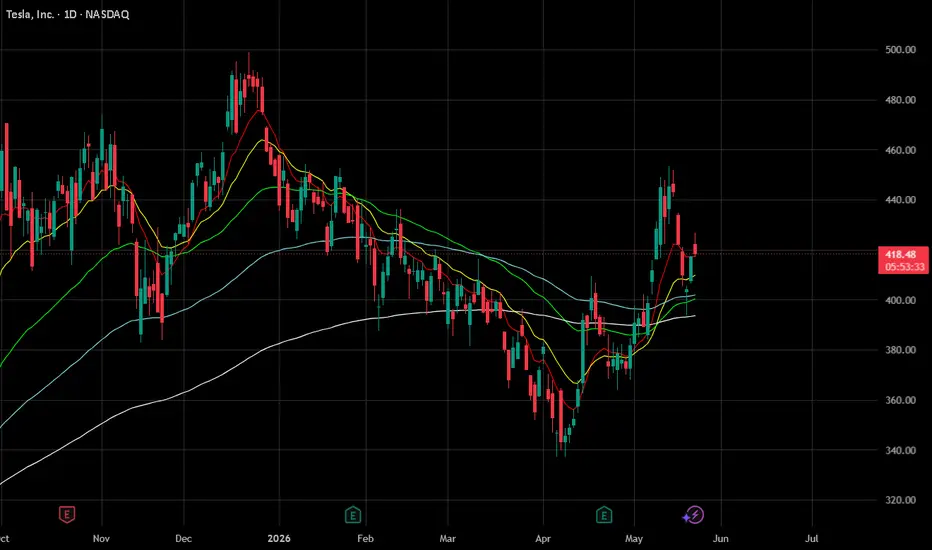
Task: Click the 500.00 price axis label
Action: (900, 50)
